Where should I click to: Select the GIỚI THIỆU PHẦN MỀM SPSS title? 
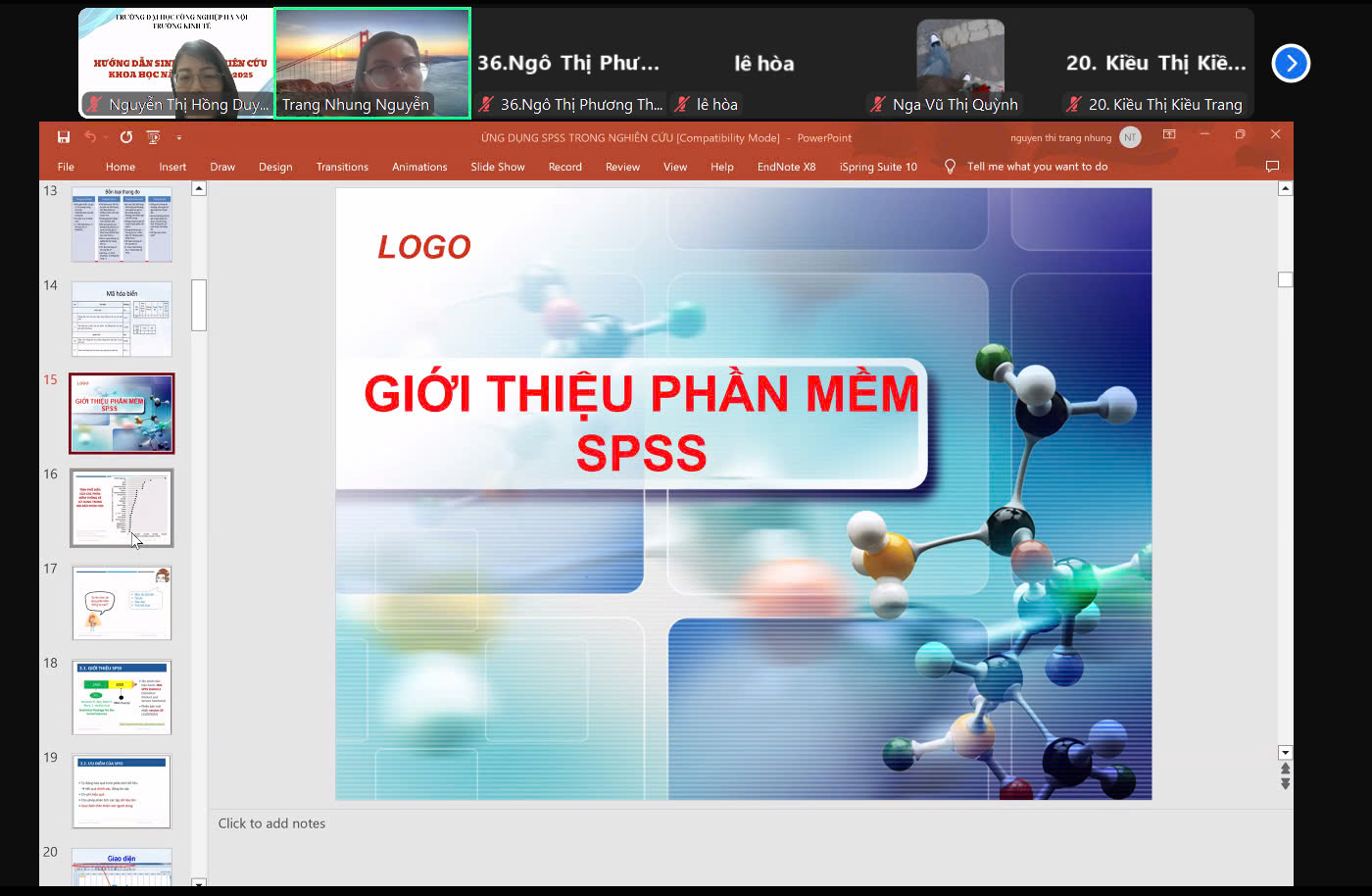(642, 423)
